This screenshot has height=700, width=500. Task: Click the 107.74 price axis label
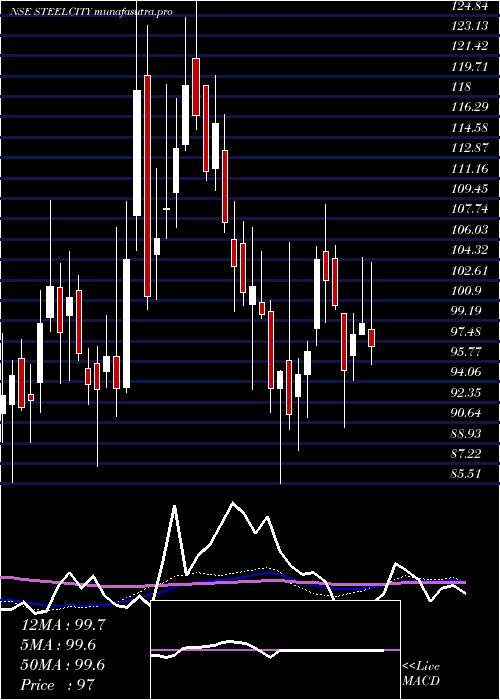pos(470,209)
